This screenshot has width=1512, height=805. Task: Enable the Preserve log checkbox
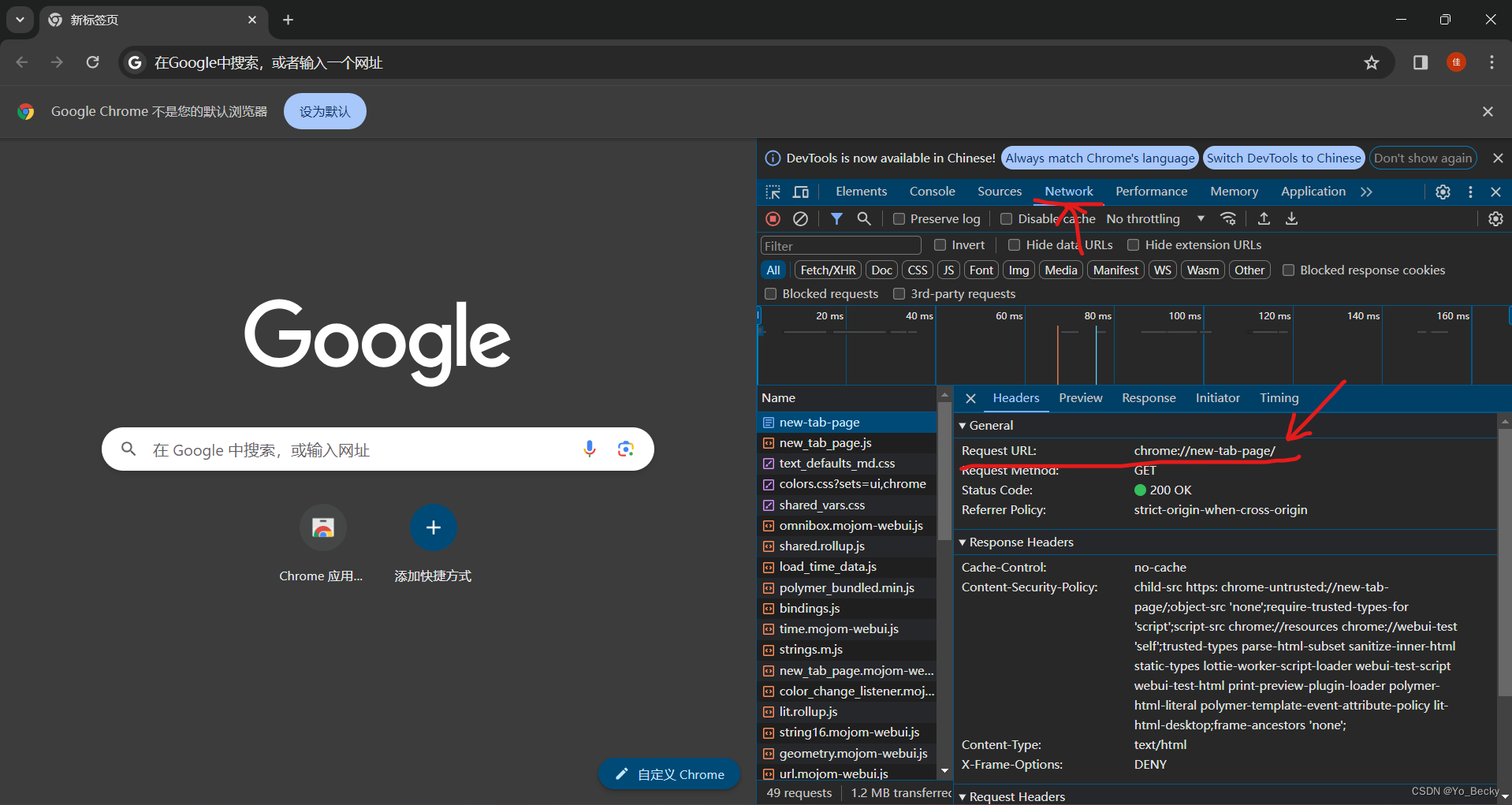(x=899, y=219)
